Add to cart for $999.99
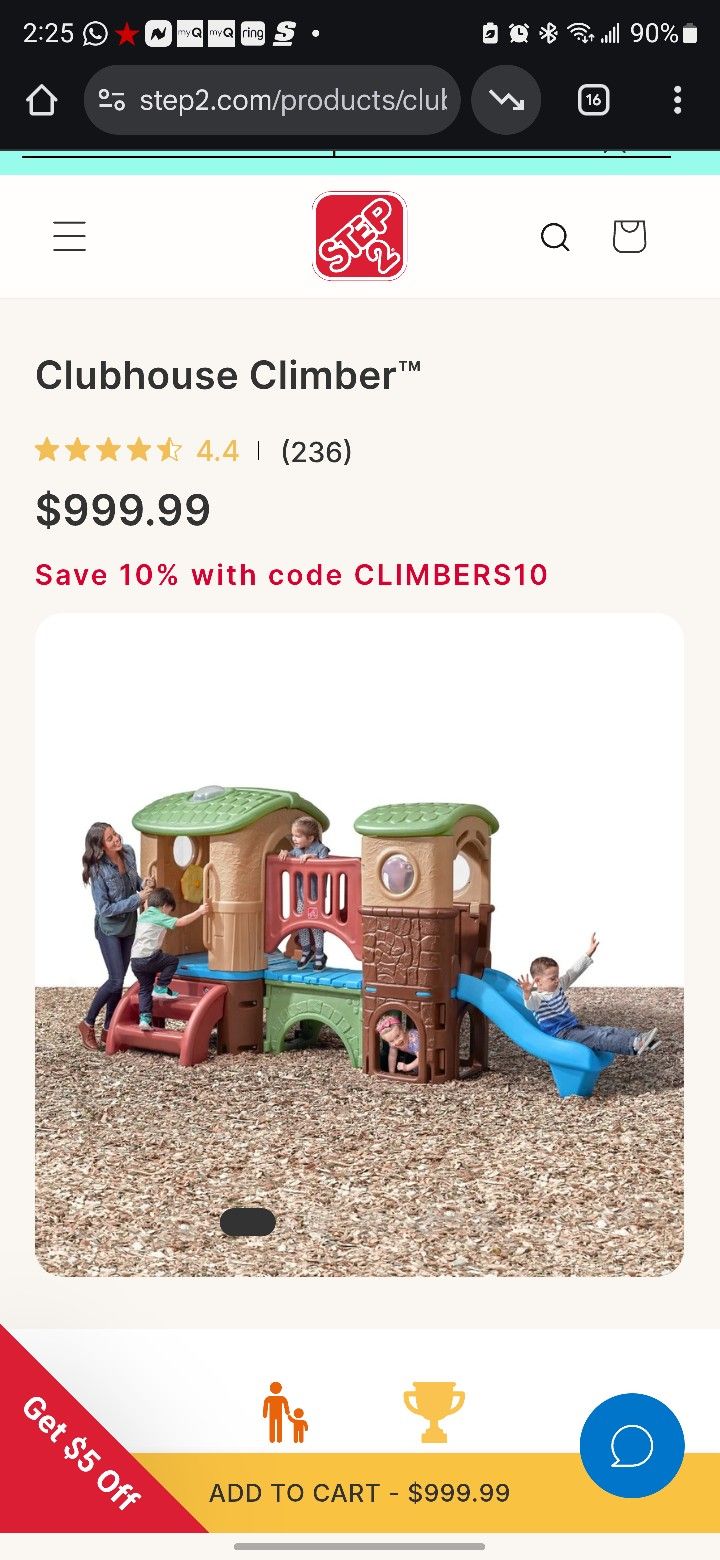Screen dimensions: 720x1560 point(360,1493)
